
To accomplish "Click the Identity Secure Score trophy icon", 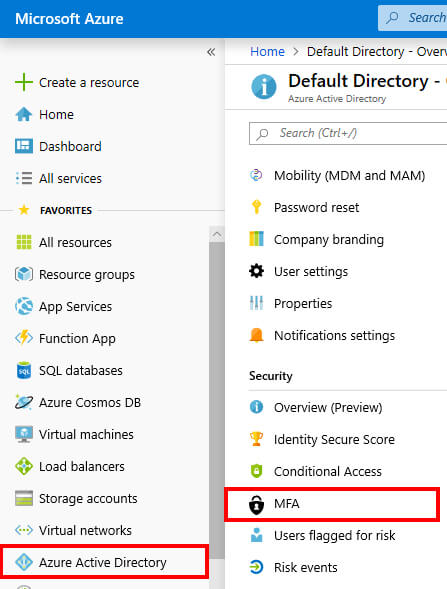I will (x=257, y=439).
